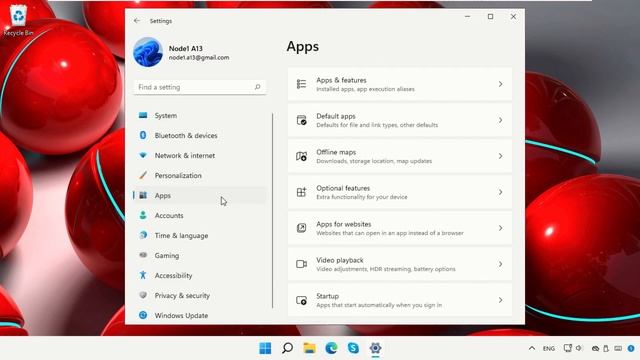Select the Windows Update sync icon
Viewport: 640px width, 360px height.
143,315
